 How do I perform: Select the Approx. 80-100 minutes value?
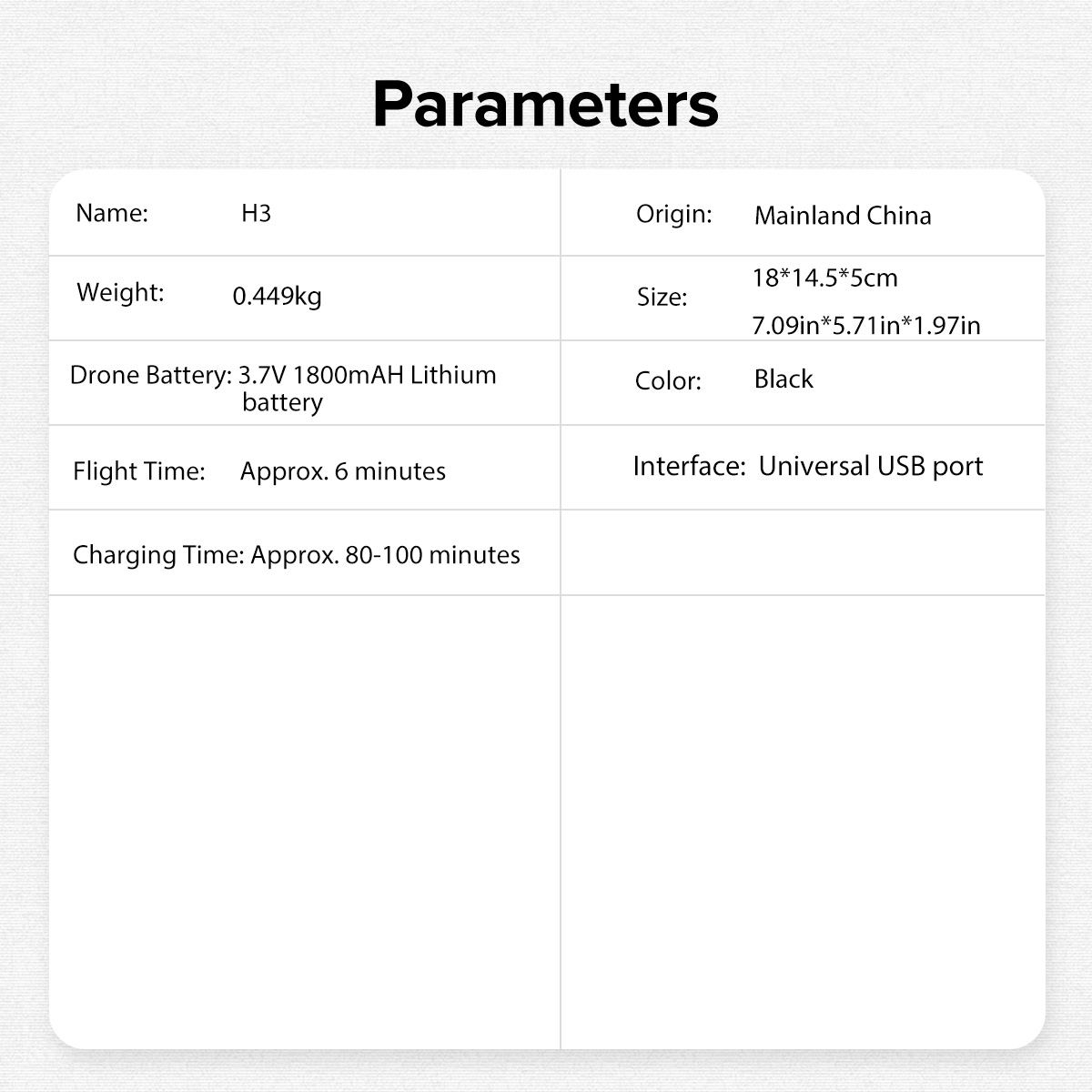click(385, 555)
